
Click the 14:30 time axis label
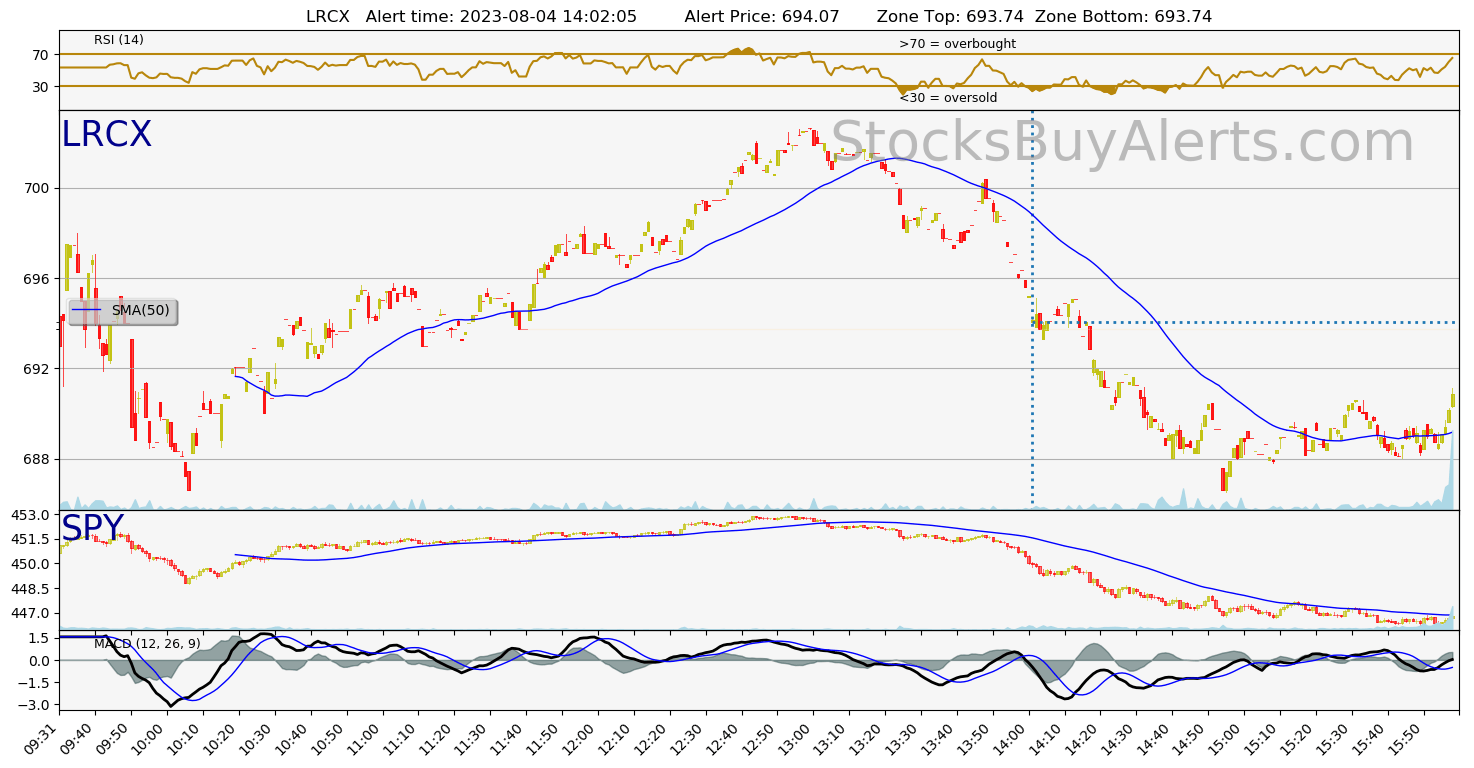click(1118, 738)
